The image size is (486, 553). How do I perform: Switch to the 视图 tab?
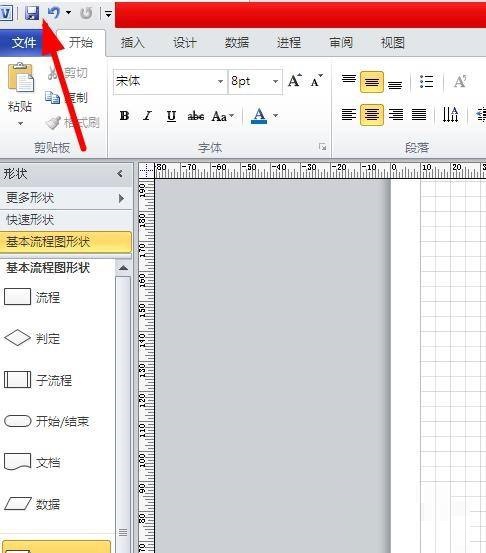coord(393,43)
